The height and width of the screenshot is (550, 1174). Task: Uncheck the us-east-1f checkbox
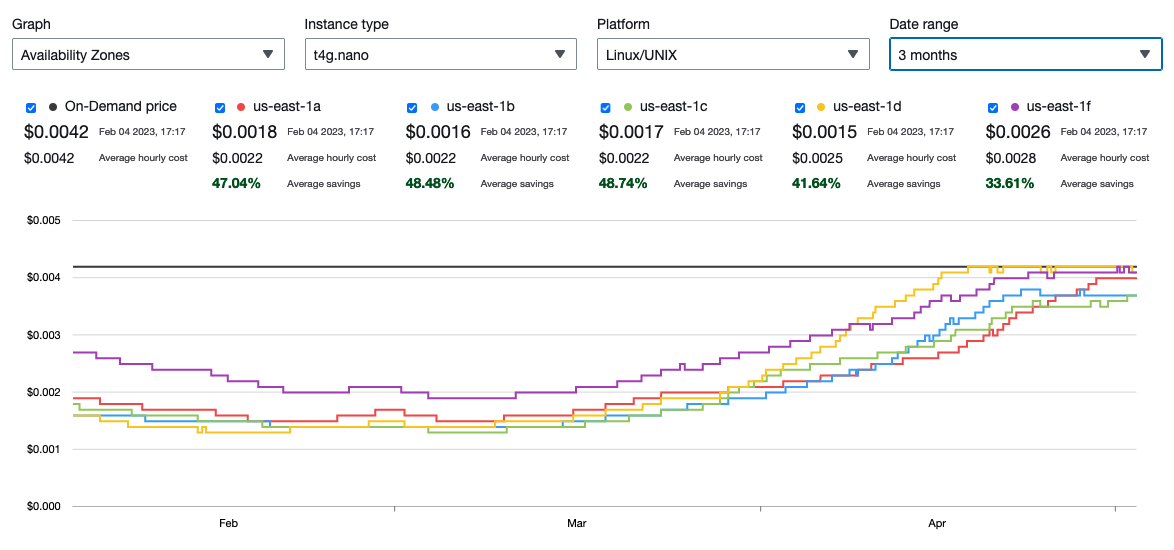point(993,108)
